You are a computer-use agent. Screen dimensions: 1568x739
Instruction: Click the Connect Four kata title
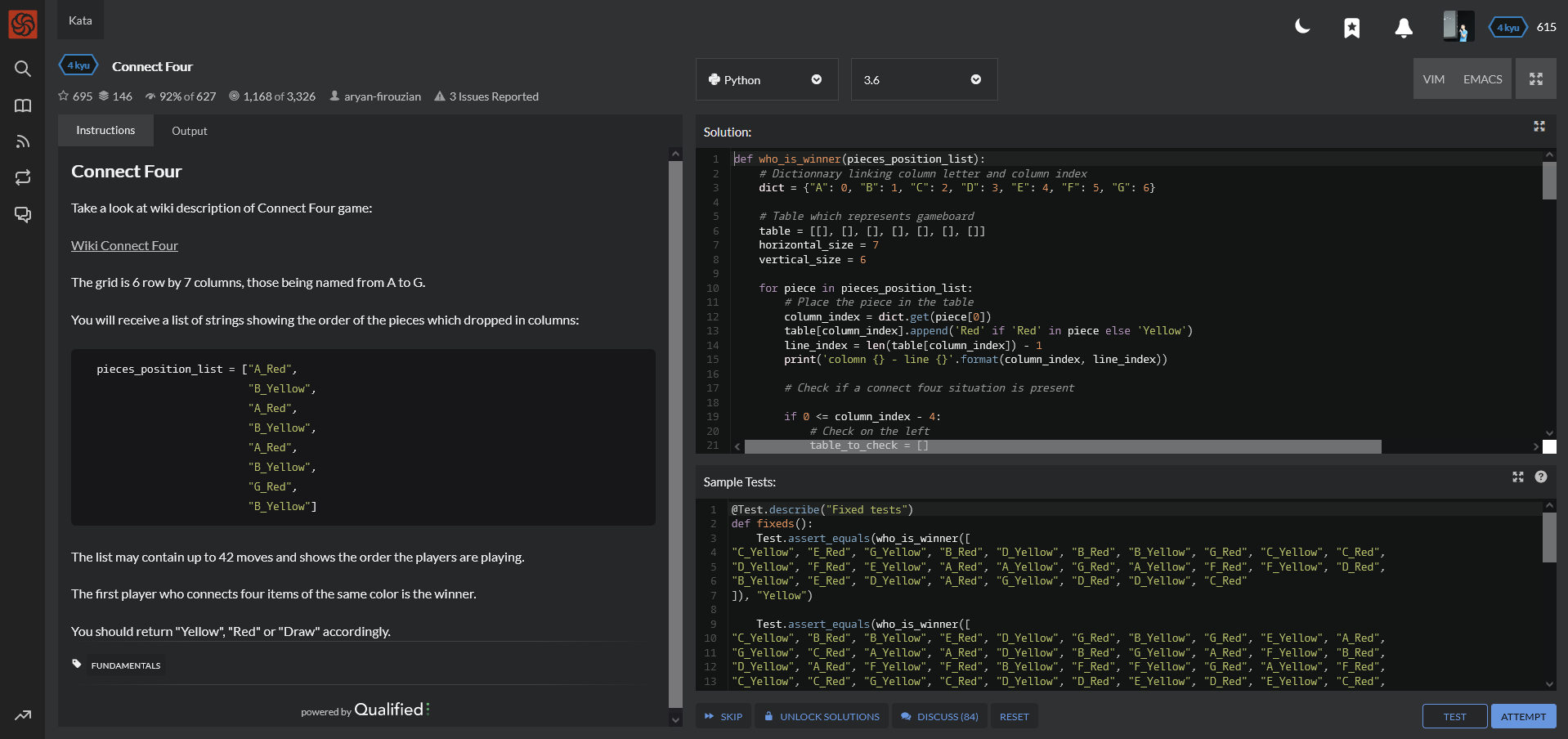[x=152, y=66]
